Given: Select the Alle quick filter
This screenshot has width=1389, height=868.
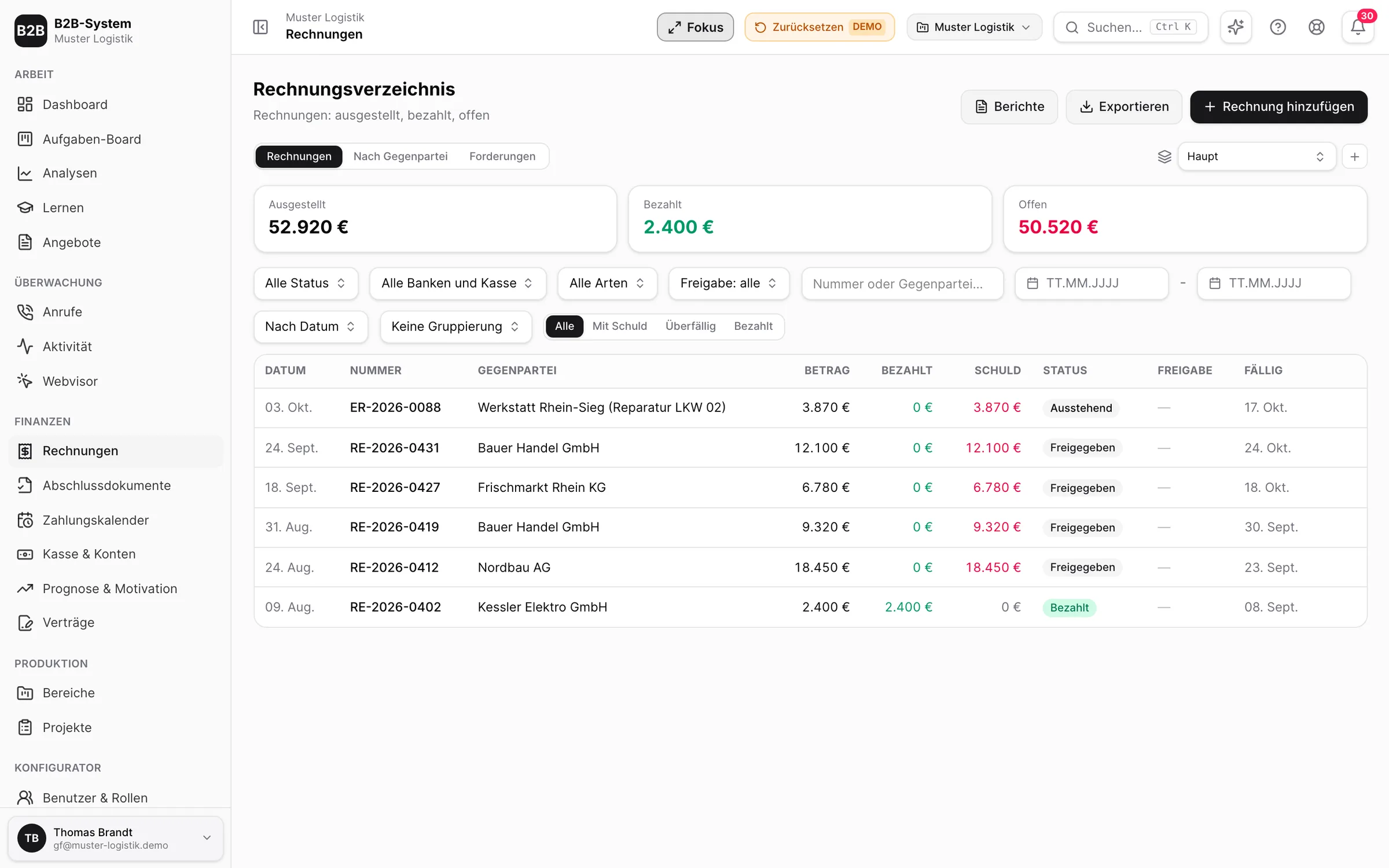Looking at the screenshot, I should pyautogui.click(x=564, y=326).
